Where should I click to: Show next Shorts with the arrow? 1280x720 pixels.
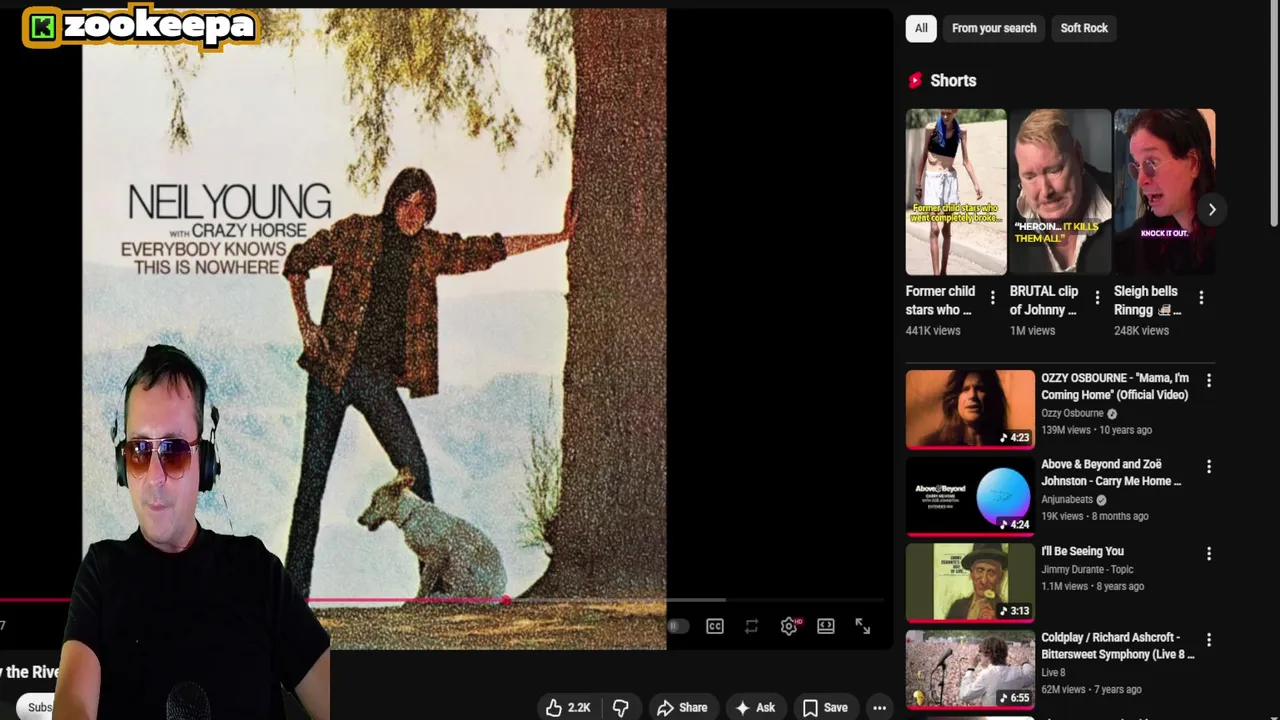(x=1211, y=209)
